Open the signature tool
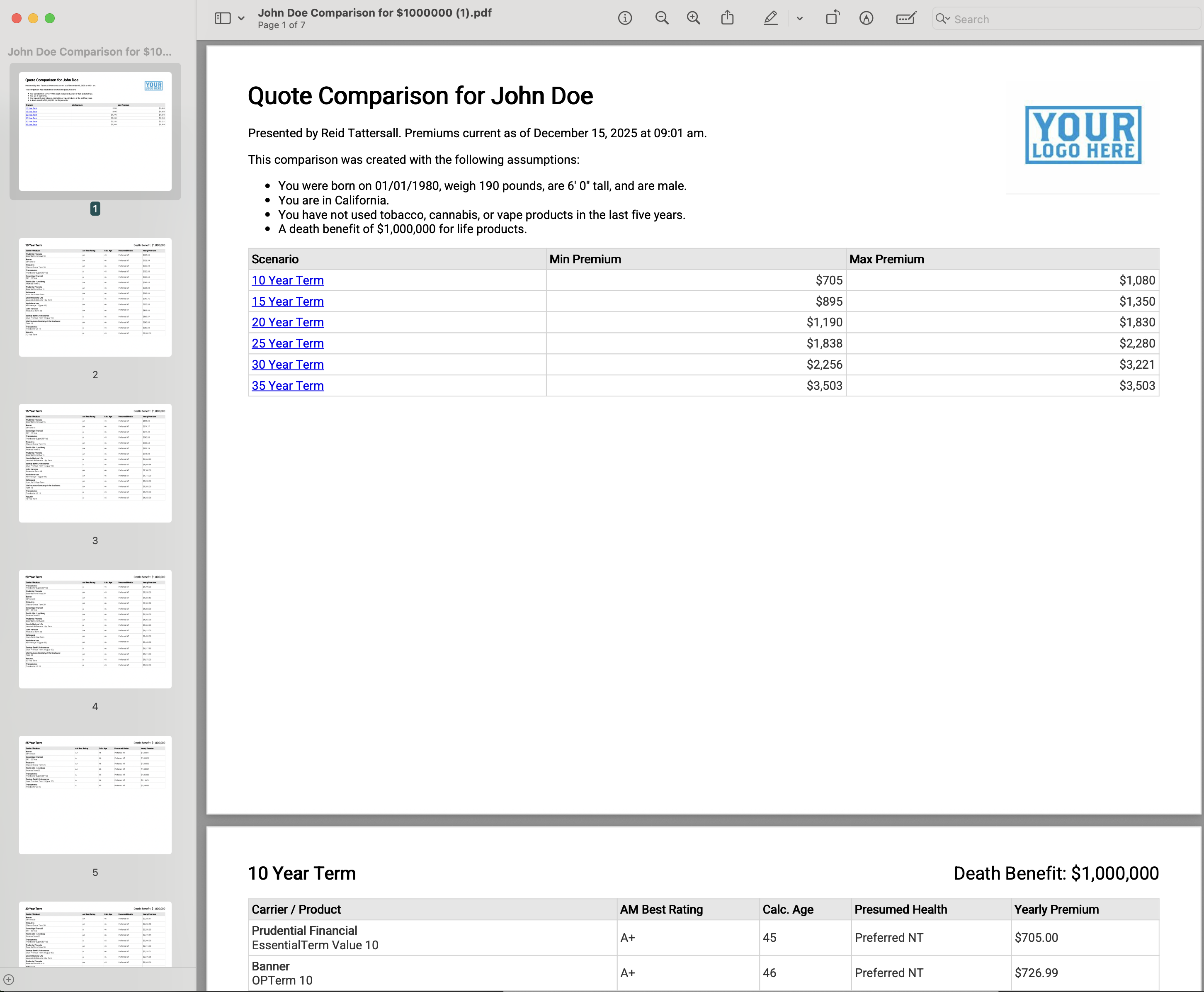The image size is (1204, 992). [867, 18]
